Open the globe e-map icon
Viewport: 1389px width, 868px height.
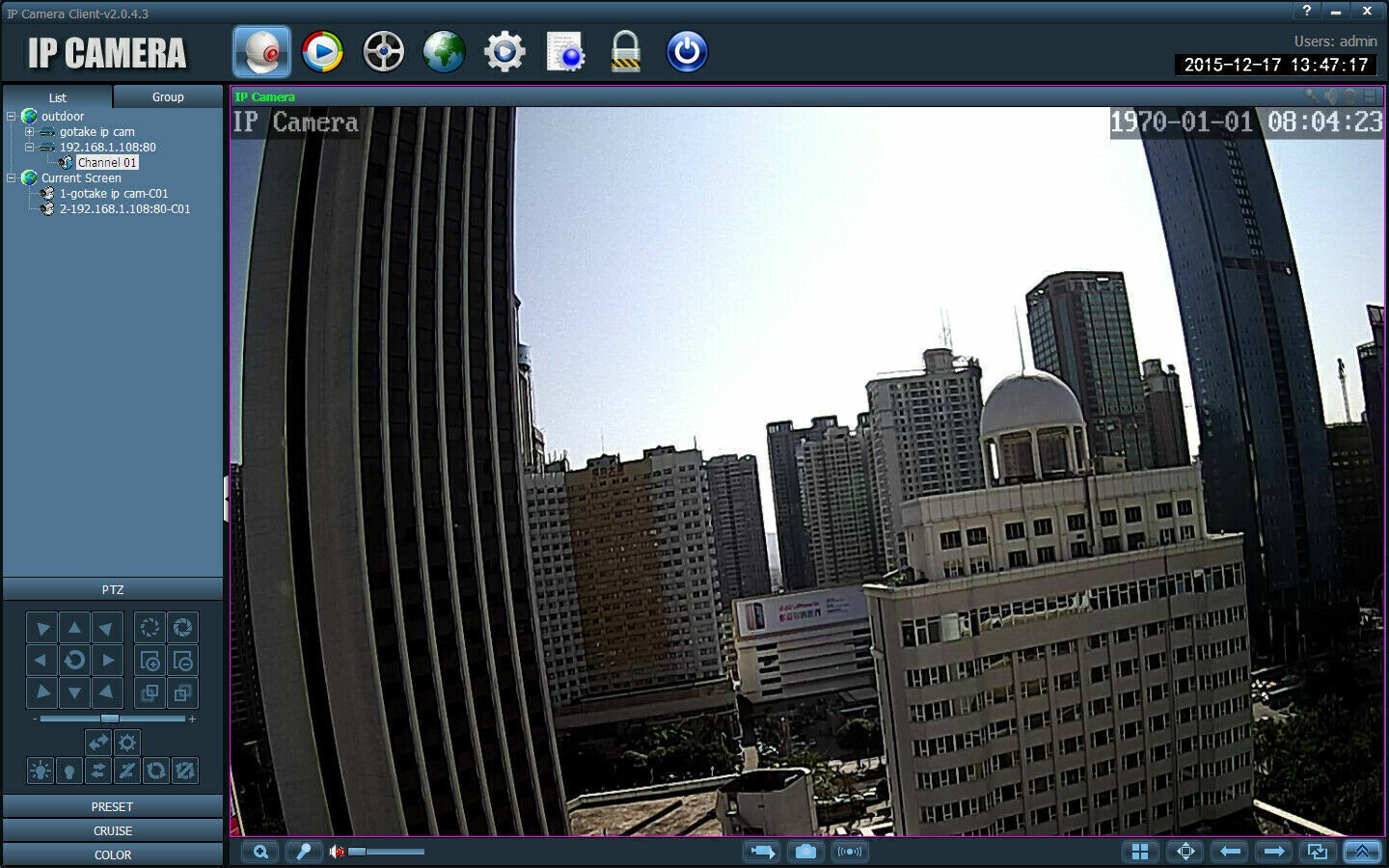[x=444, y=52]
